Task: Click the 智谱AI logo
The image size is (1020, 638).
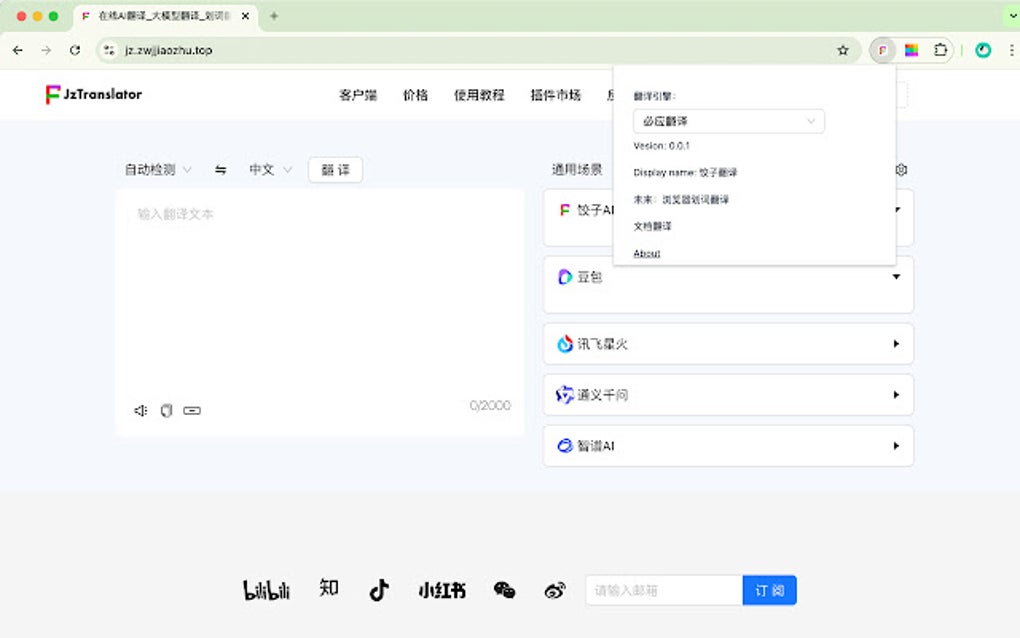Action: tap(565, 445)
